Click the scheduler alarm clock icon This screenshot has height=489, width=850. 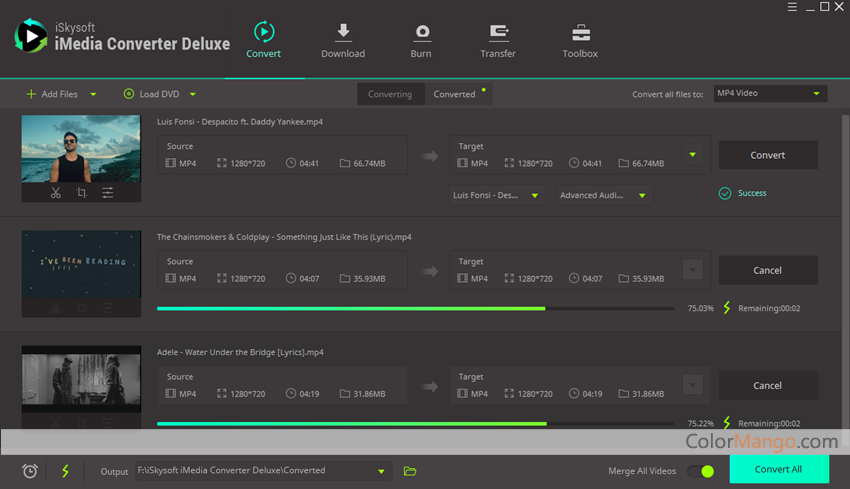(x=30, y=471)
